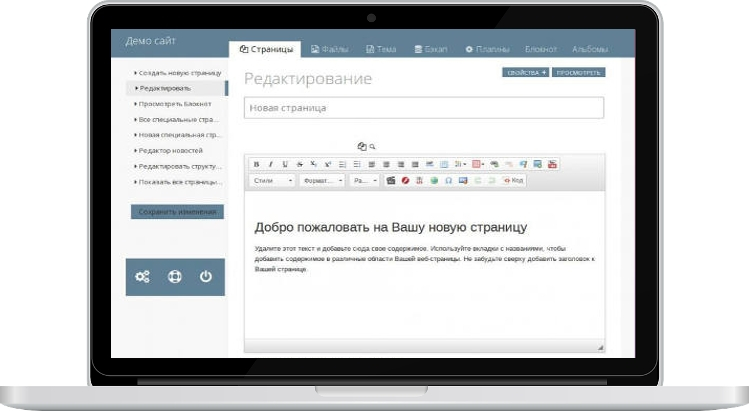The image size is (749, 411).
Task: Click the magnifier icon above the editor
Action: click(372, 147)
